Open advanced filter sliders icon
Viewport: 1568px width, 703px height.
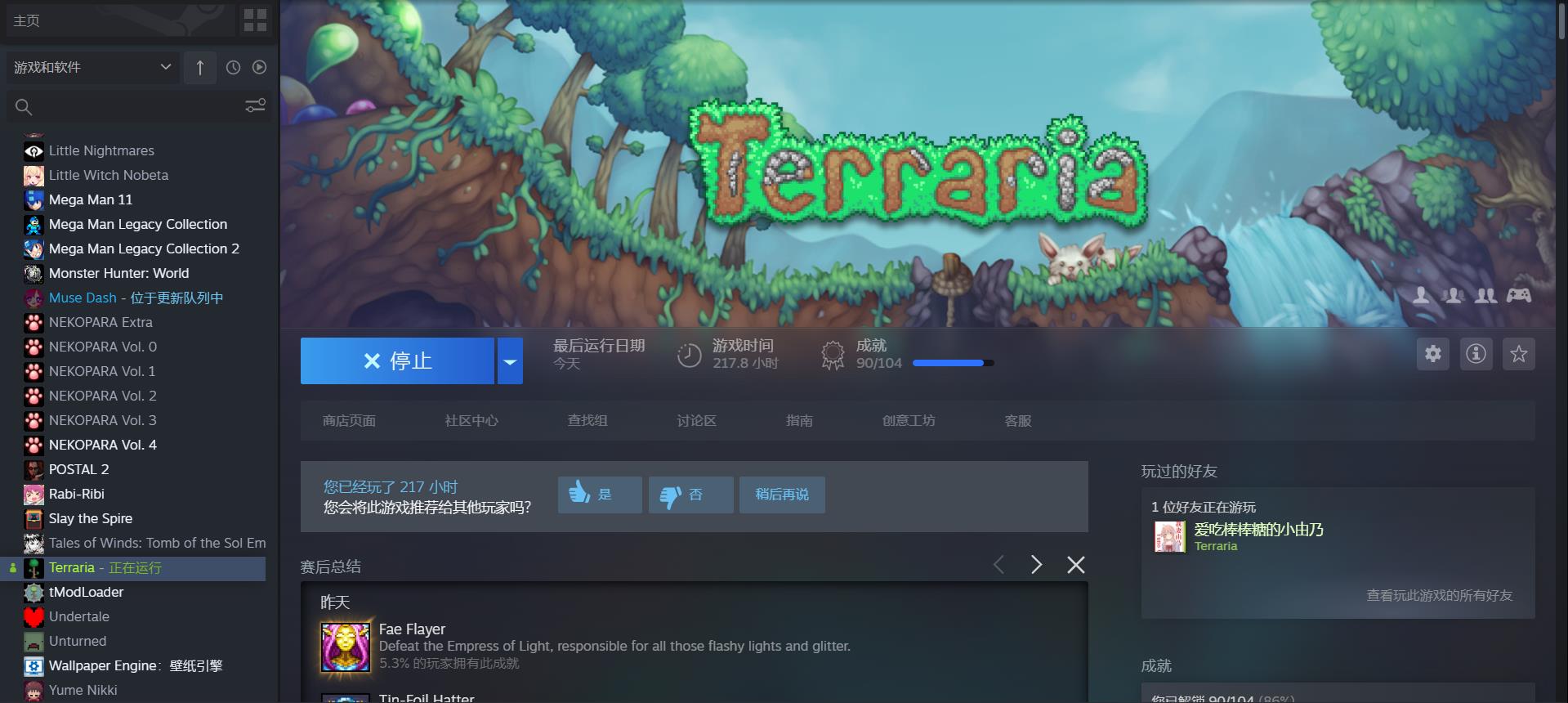(x=255, y=105)
